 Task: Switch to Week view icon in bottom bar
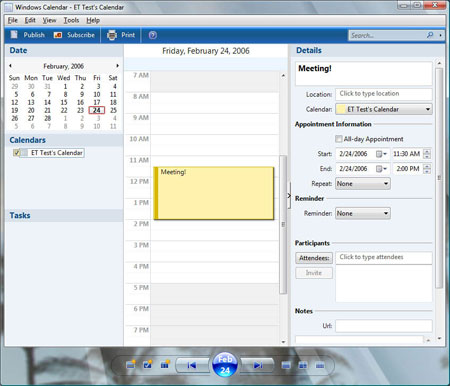[303, 366]
